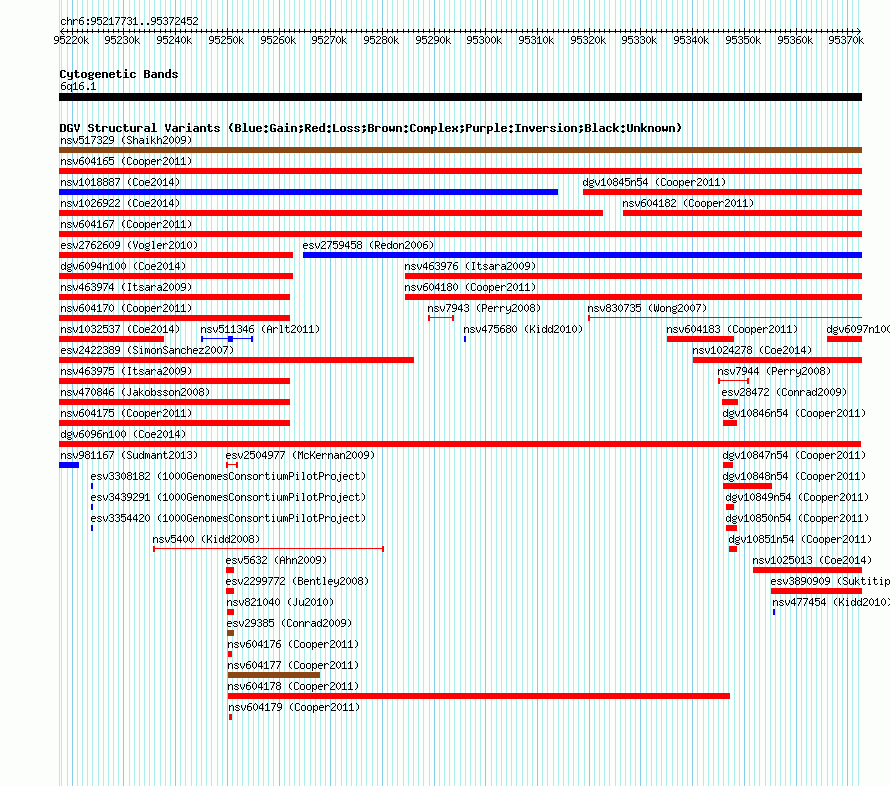Viewport: 890px width, 786px height.
Task: Select nsv604177 (Cooper2011) label
Action: coord(293,665)
